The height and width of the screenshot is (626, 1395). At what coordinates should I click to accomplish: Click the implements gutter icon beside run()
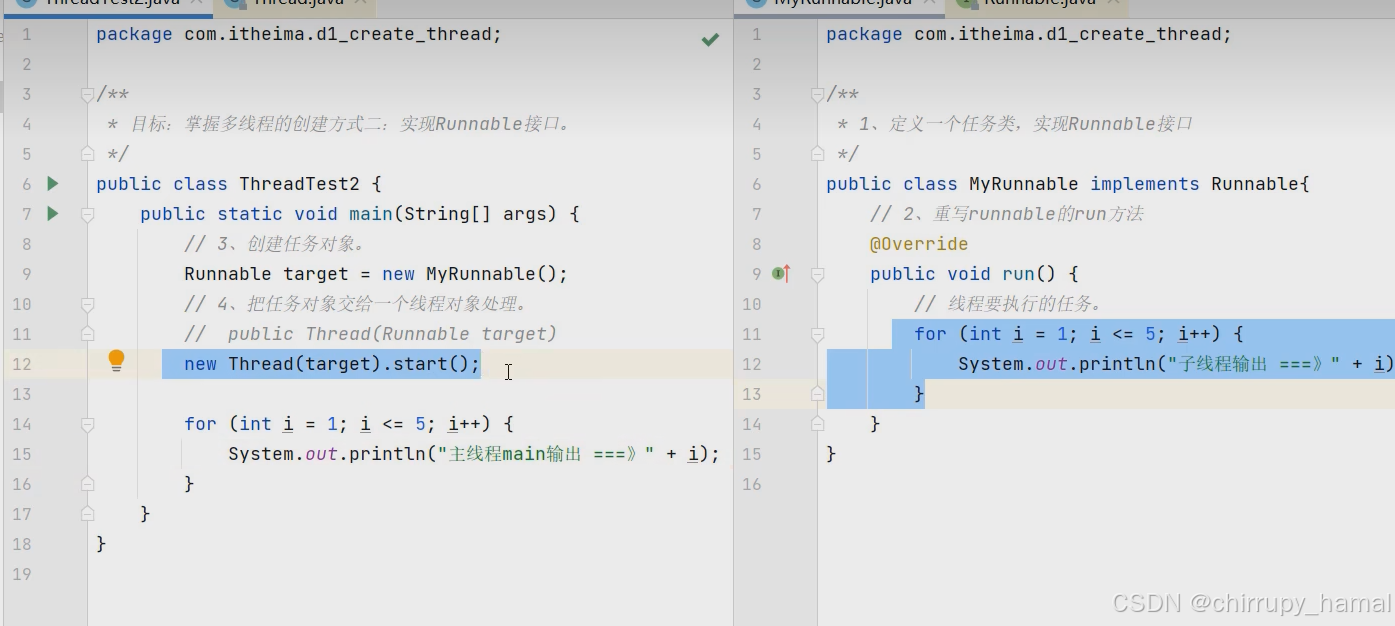pyautogui.click(x=781, y=273)
